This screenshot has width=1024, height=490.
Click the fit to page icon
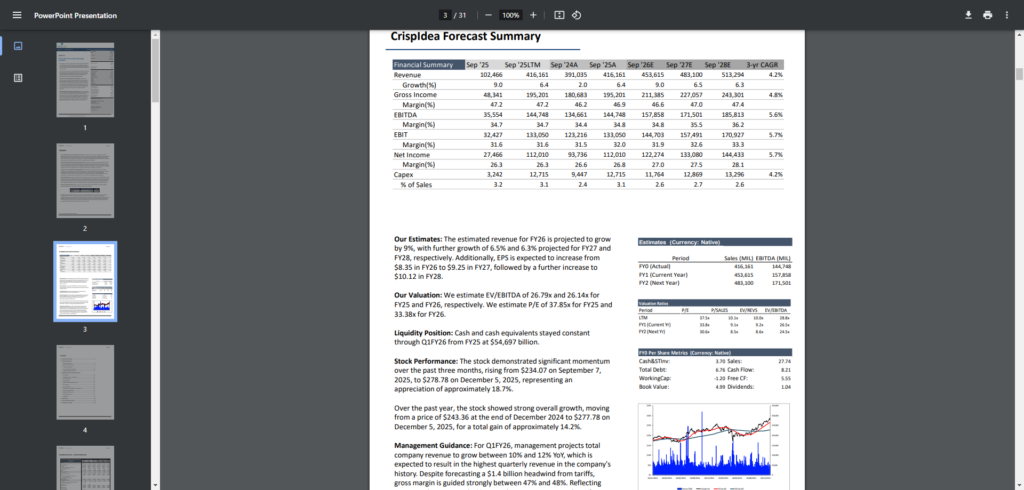click(x=559, y=15)
